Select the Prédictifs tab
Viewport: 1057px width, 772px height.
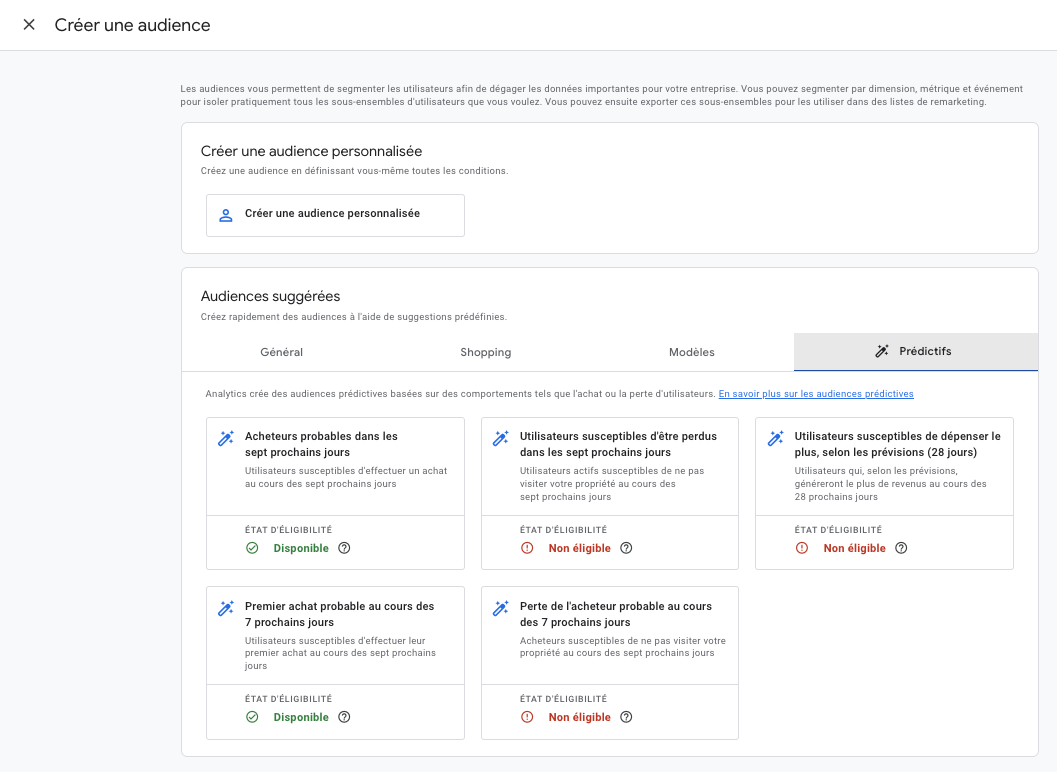click(915, 352)
